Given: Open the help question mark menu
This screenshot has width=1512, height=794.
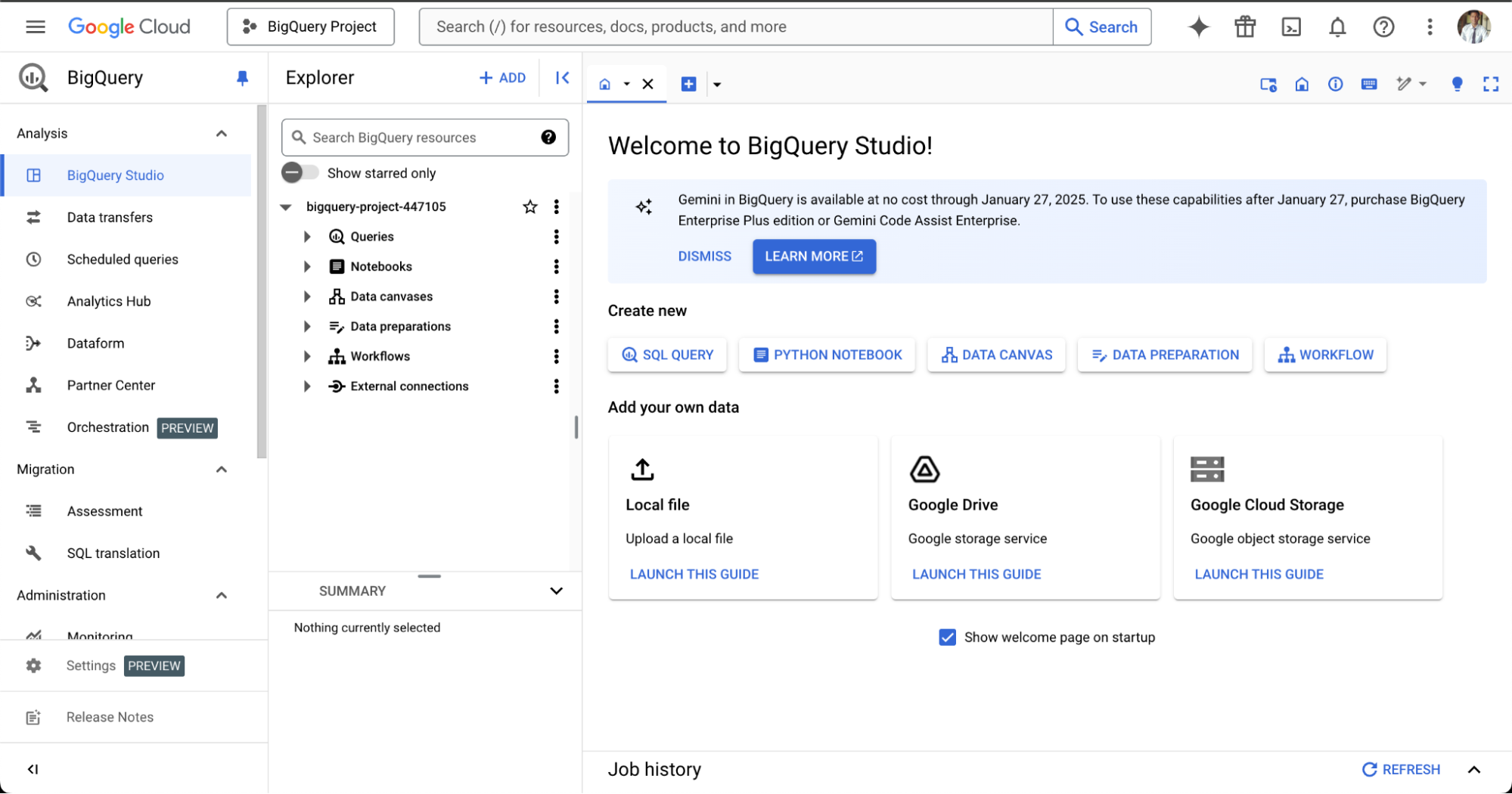Looking at the screenshot, I should 1383,27.
